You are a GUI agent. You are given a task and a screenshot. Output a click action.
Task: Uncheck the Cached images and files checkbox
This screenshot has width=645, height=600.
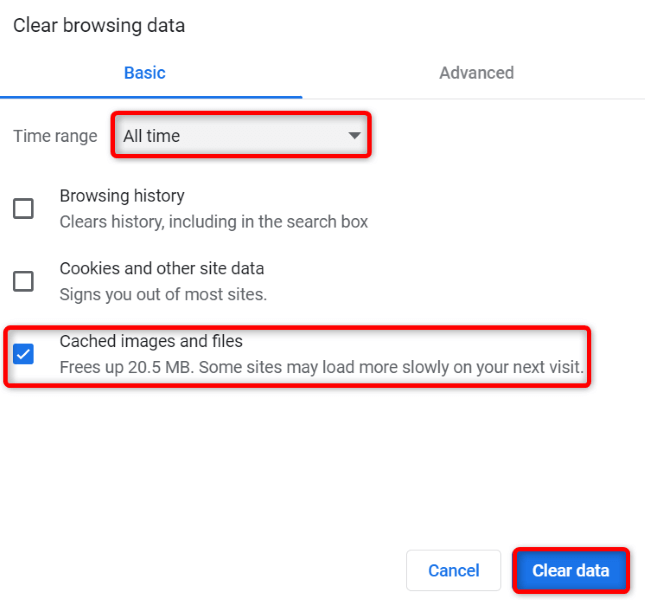[23, 354]
